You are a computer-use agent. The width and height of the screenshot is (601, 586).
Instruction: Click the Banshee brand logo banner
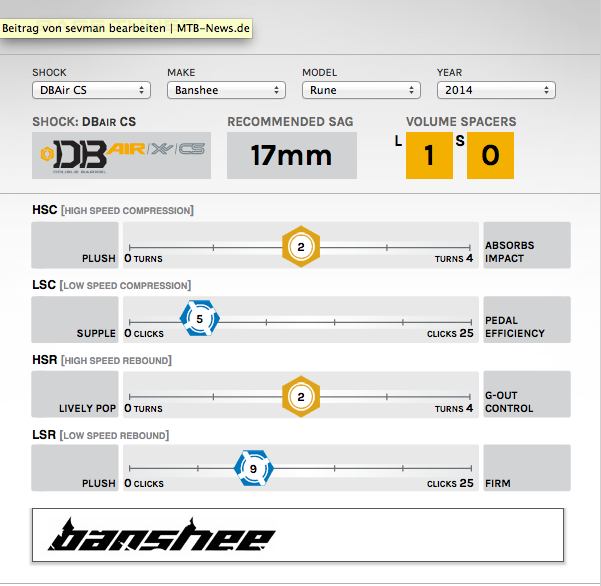298,533
